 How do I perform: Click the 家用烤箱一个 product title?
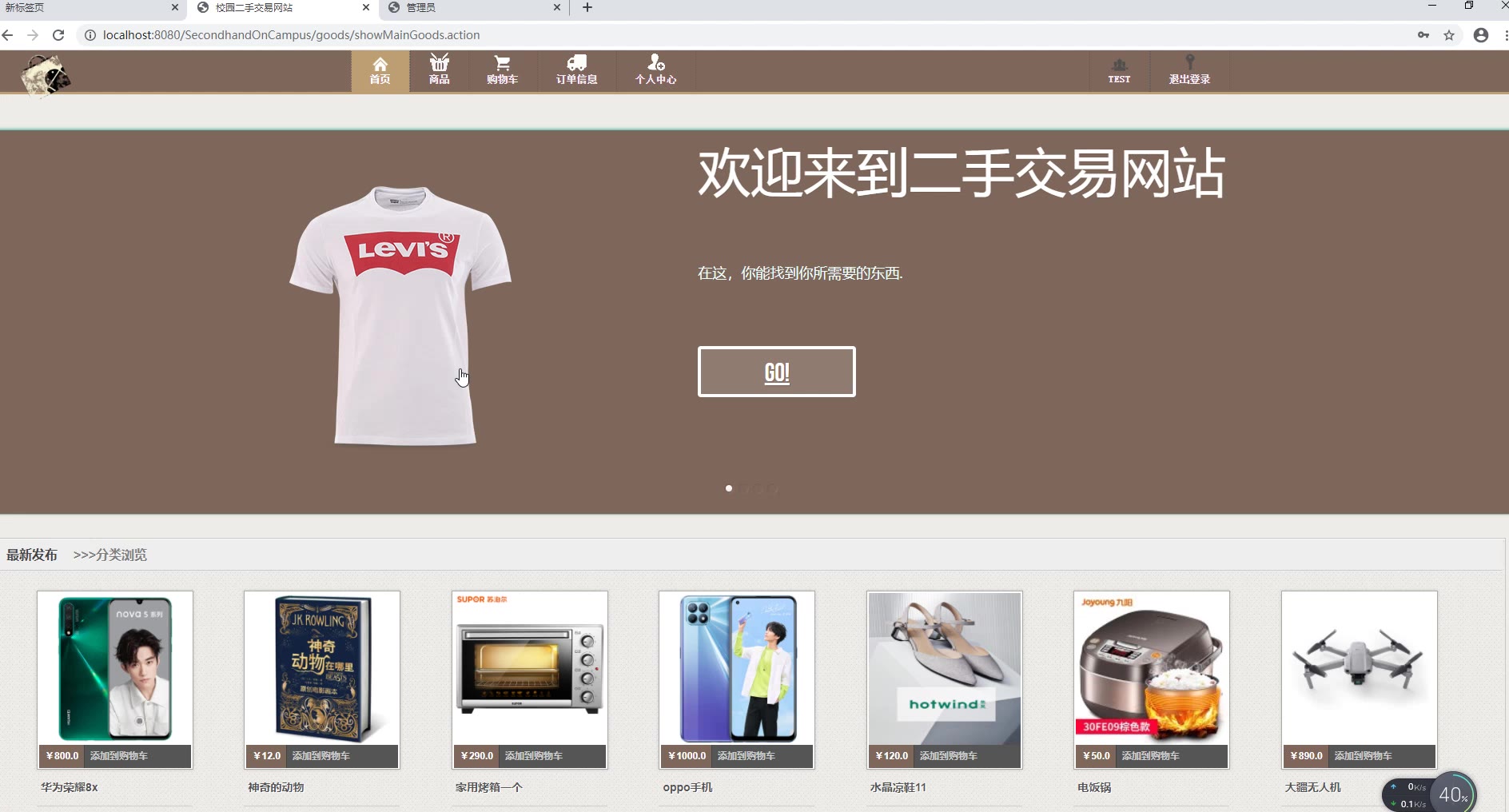(489, 787)
